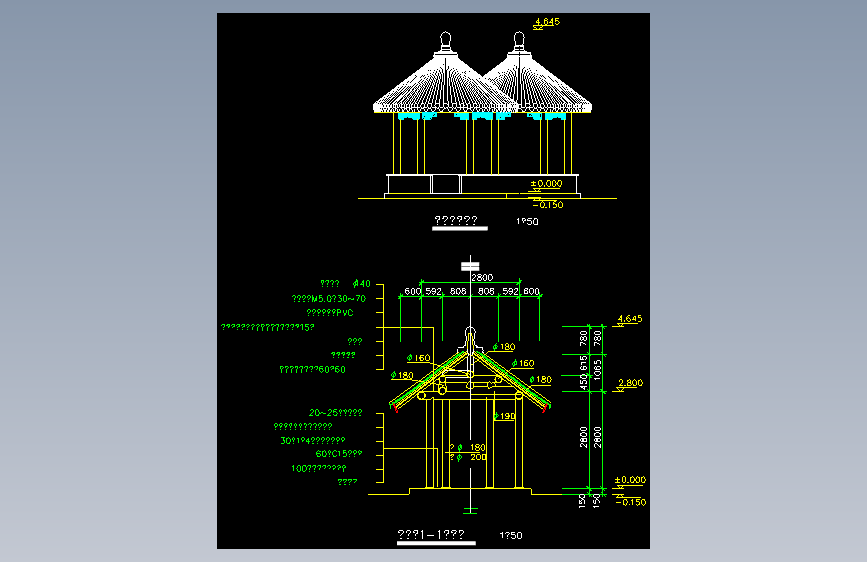Screen dimensions: 867x562
Task: Click the annotation starting with 100
Action: (x=318, y=468)
